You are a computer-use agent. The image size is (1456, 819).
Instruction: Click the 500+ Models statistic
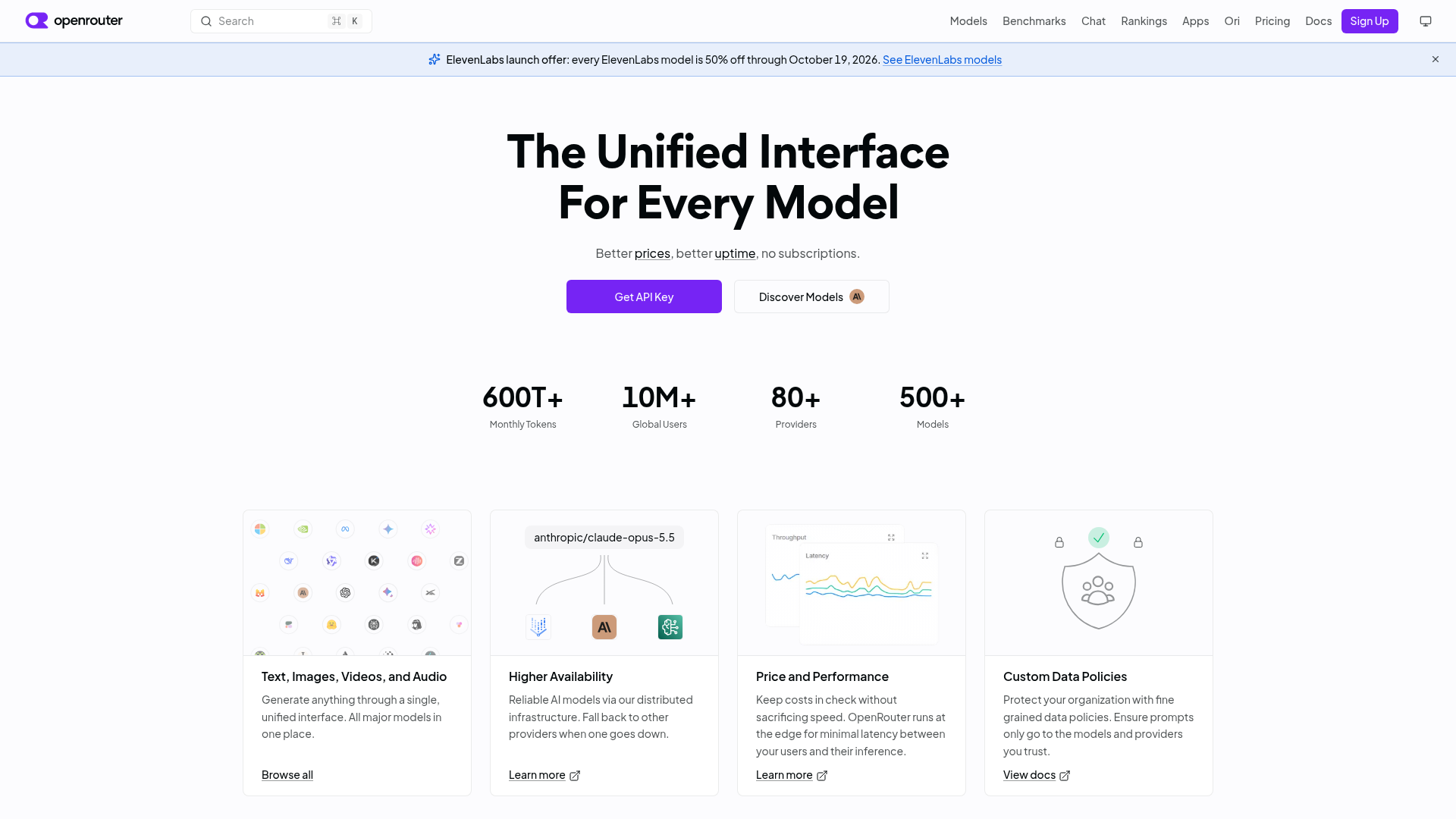pos(933,406)
